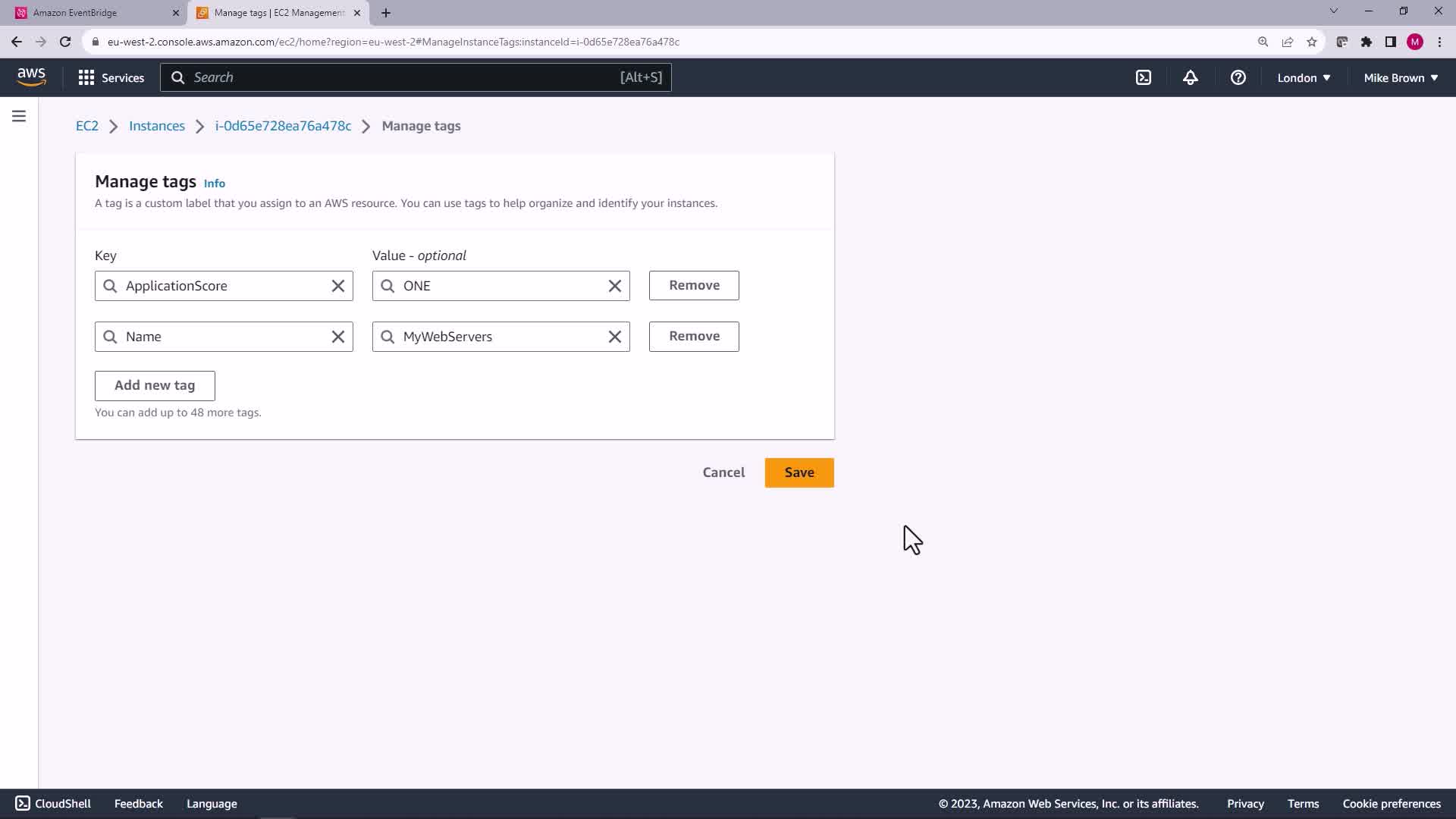Toggle the left hamburger navigation menu
1456x819 pixels.
19,116
